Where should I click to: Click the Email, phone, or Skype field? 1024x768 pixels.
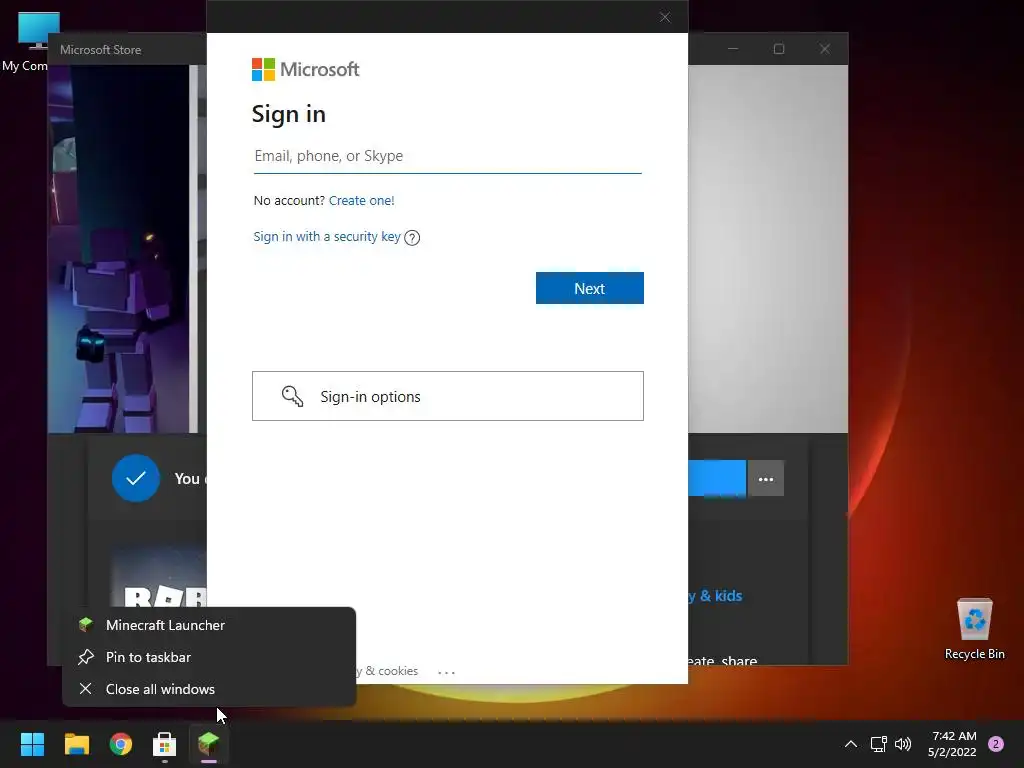coord(447,156)
